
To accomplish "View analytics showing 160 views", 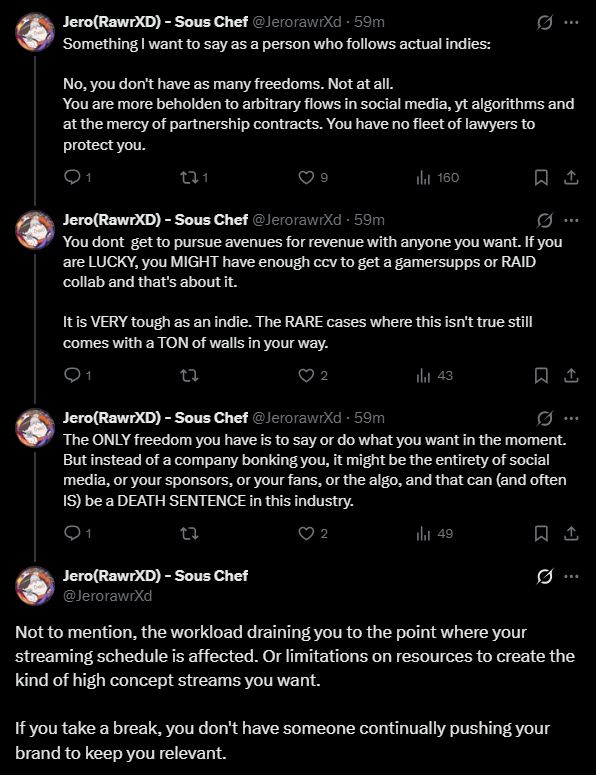I will pos(438,177).
